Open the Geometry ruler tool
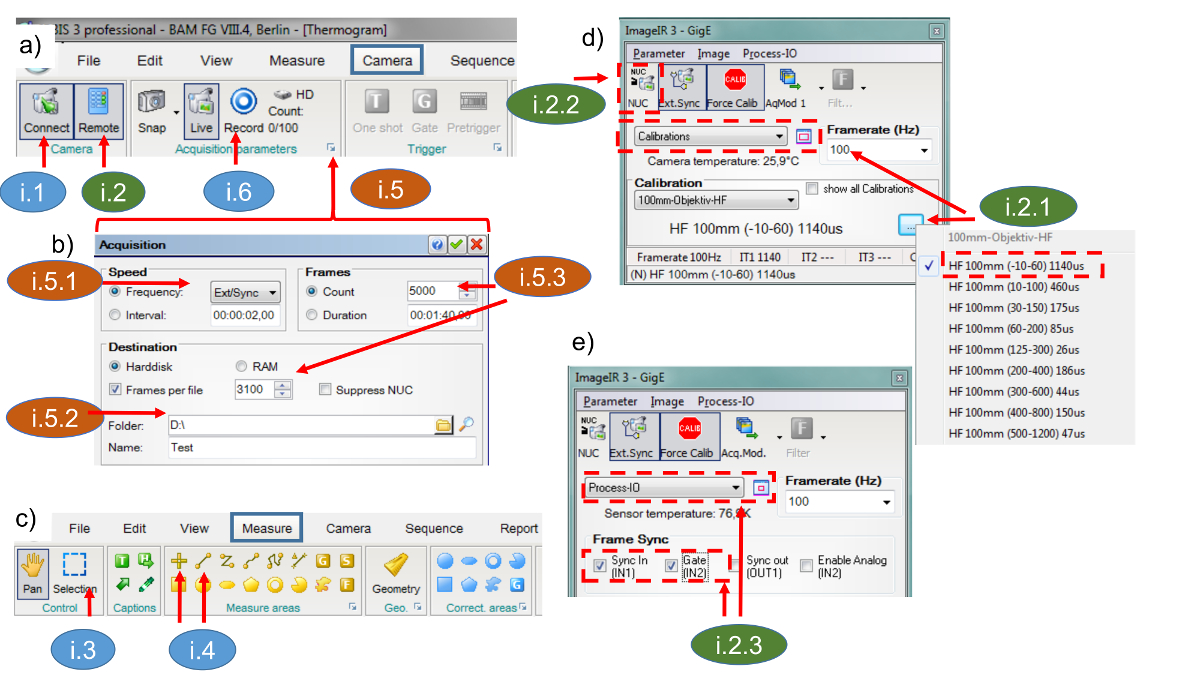 tap(396, 566)
